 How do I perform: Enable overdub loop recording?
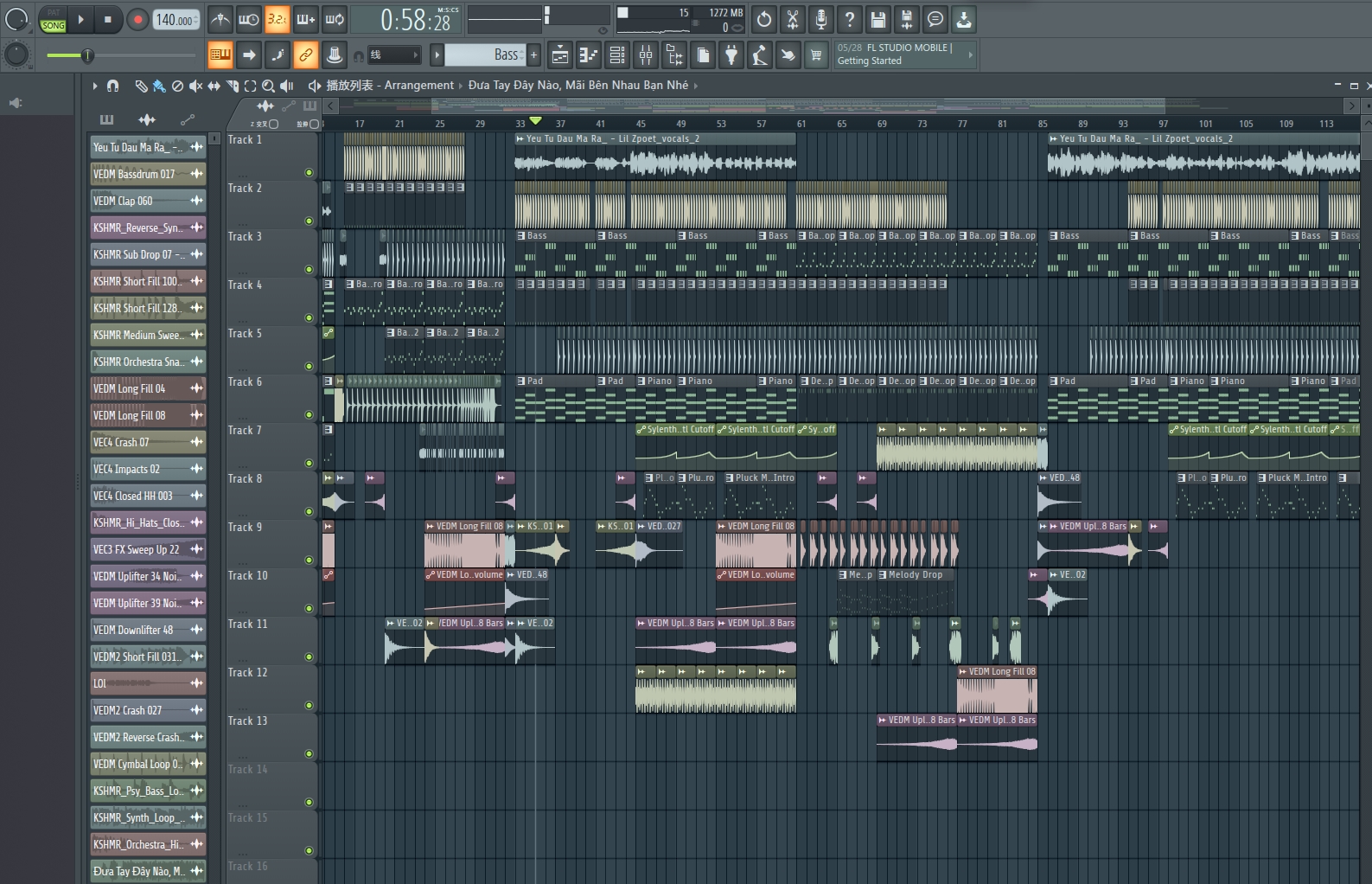point(305,19)
